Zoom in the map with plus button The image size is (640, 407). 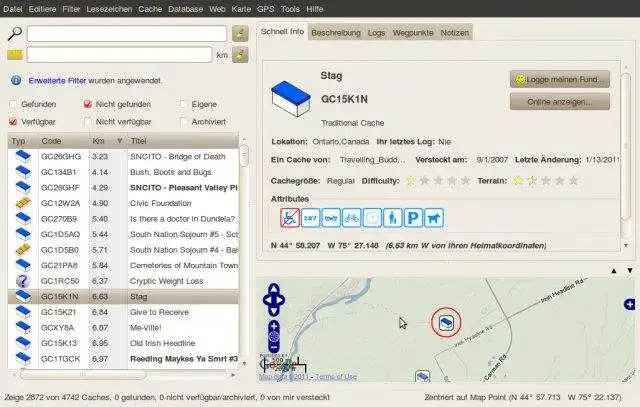point(274,326)
